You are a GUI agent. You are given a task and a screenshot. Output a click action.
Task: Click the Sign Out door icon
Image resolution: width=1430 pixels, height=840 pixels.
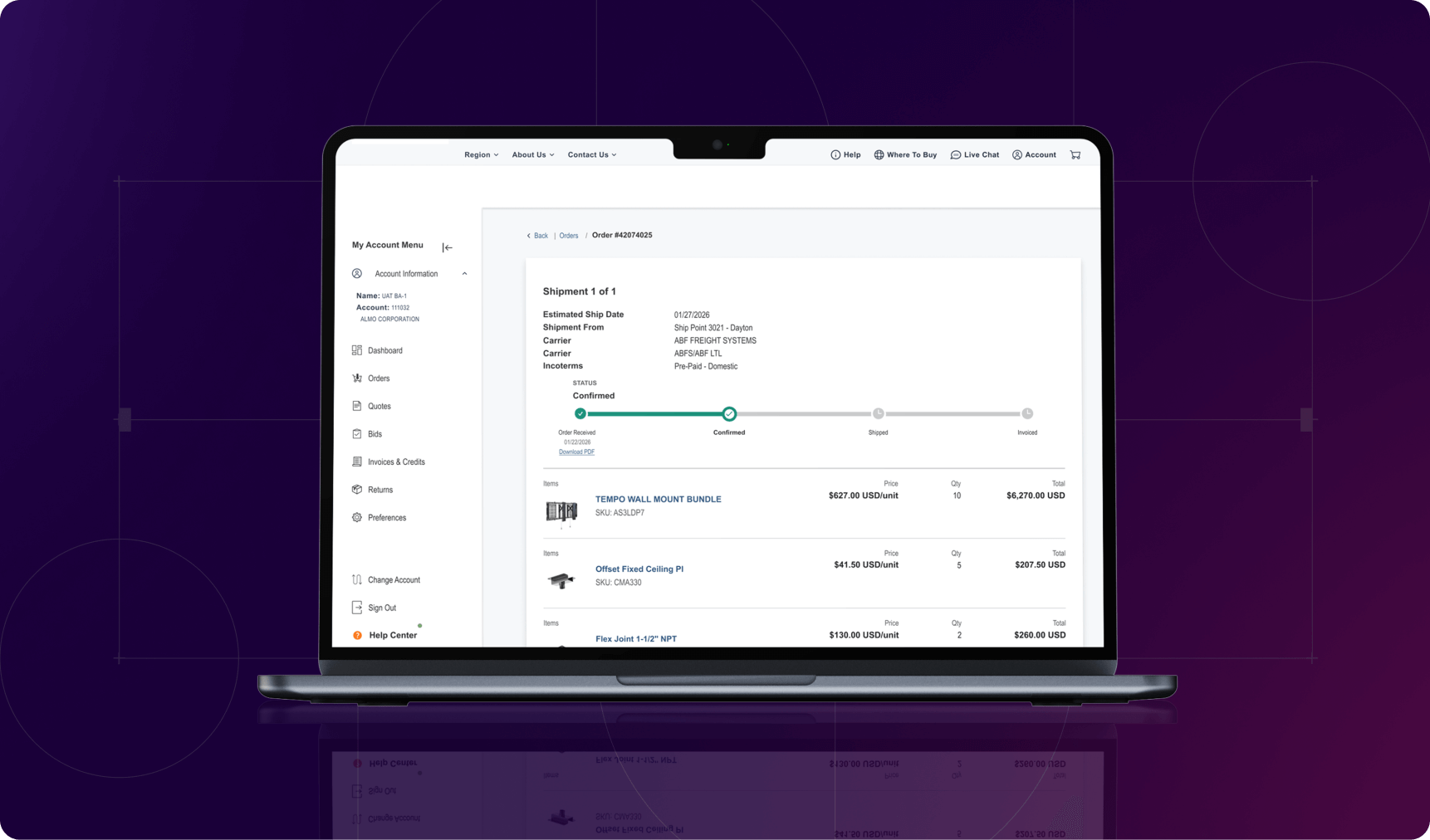[357, 608]
